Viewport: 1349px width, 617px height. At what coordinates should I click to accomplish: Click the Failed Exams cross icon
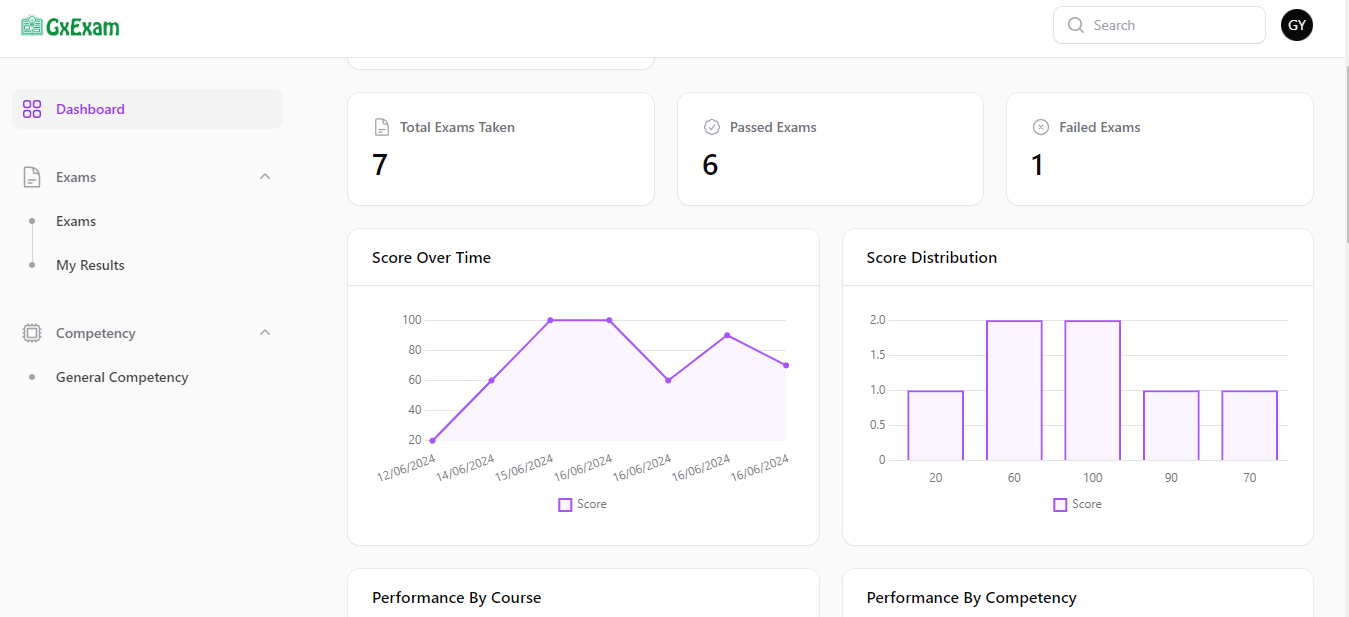pyautogui.click(x=1040, y=127)
